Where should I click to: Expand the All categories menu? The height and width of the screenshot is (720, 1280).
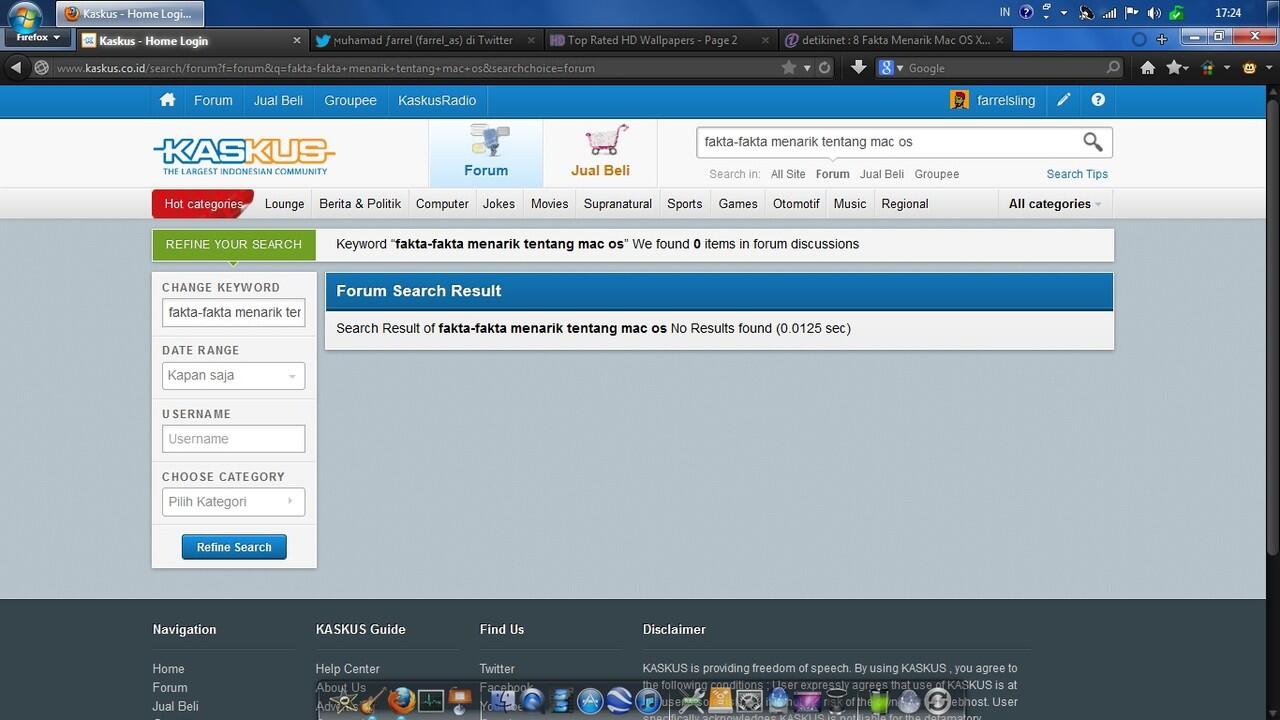1054,204
